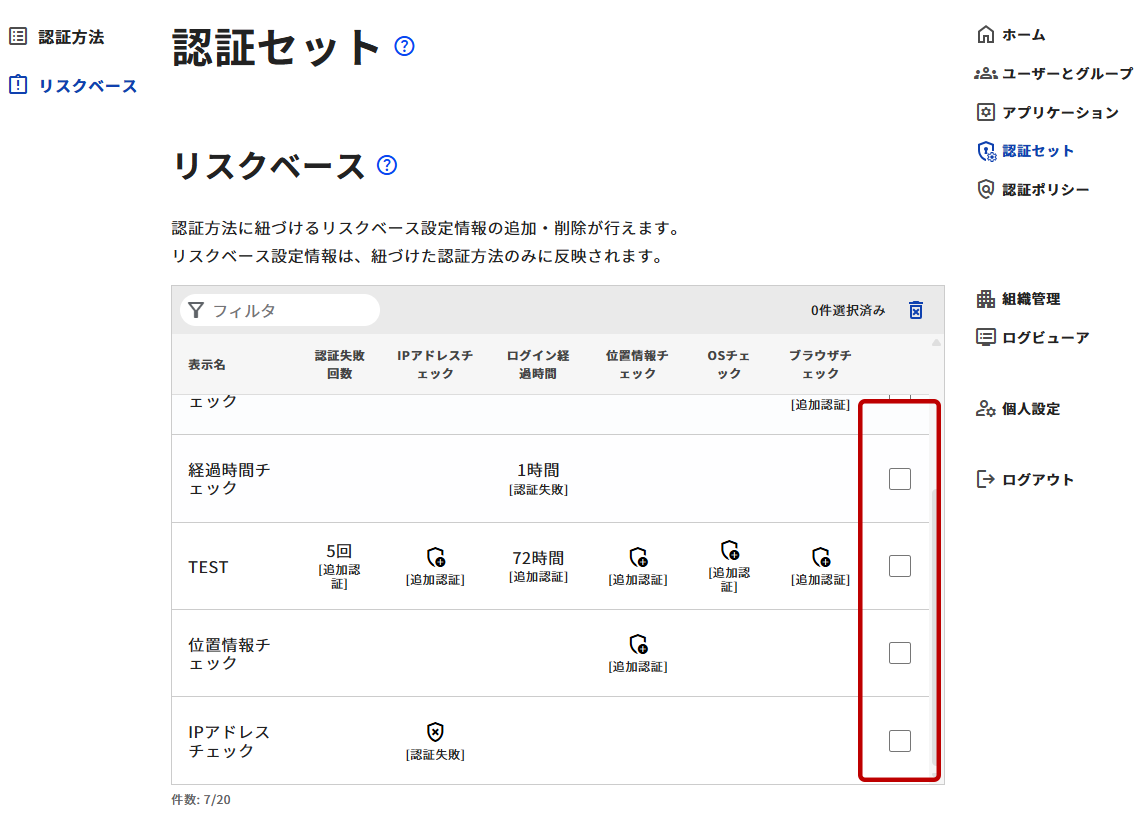
Task: Click the ユーザーとグループ people icon
Action: tap(986, 74)
